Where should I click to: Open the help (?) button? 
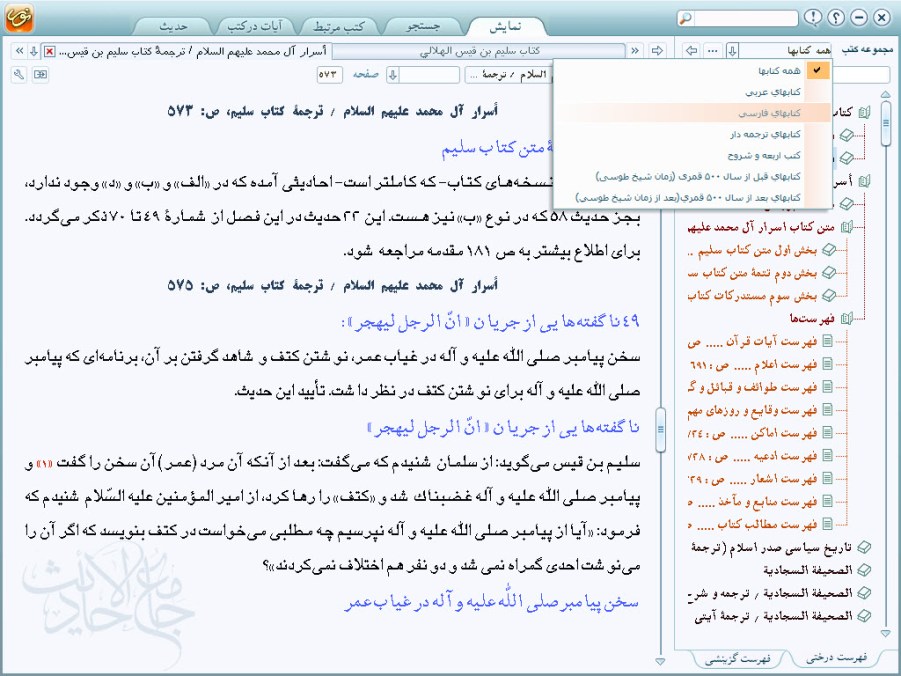pos(836,18)
